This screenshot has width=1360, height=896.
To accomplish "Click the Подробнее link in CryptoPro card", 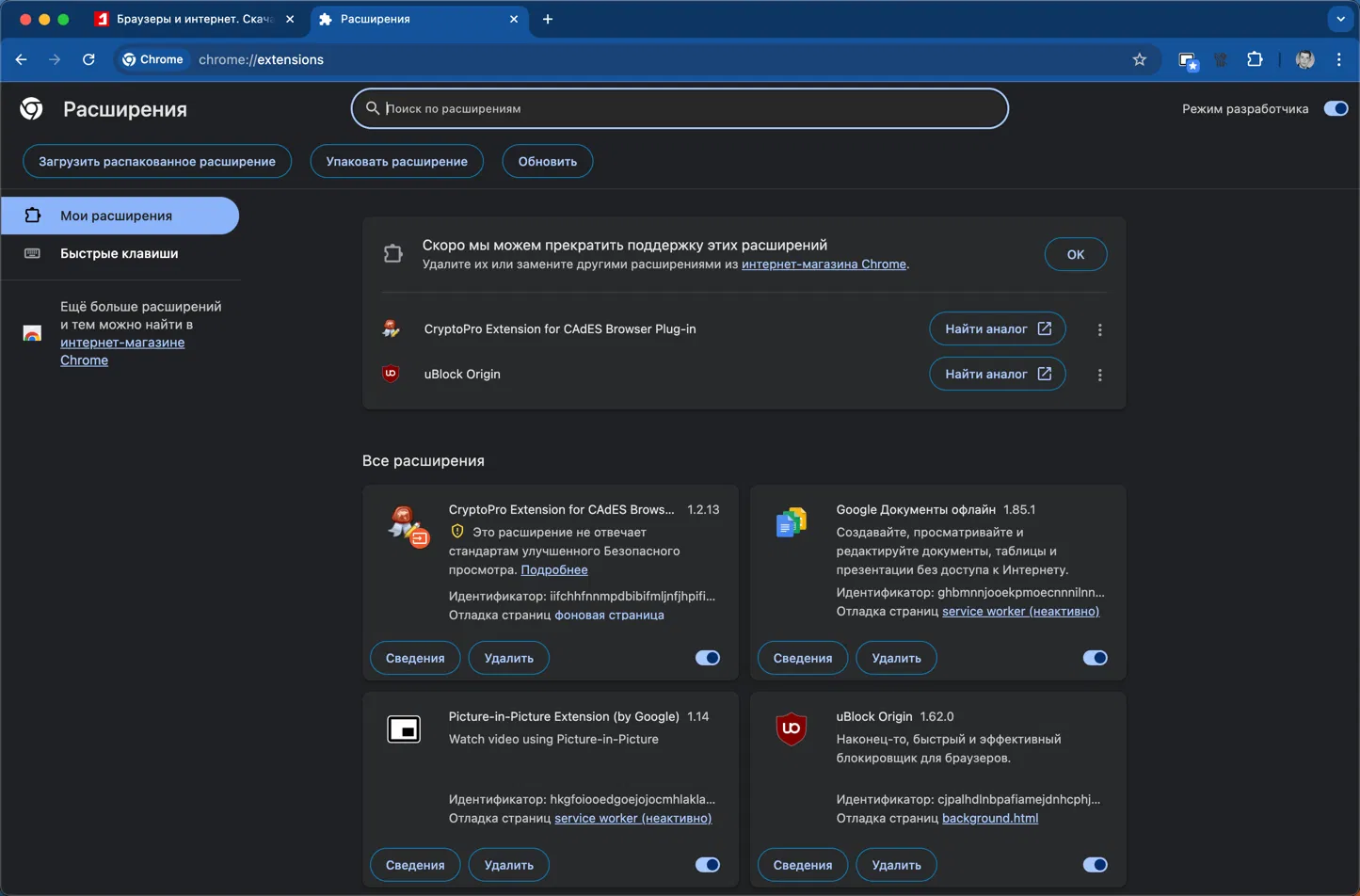I will [554, 569].
